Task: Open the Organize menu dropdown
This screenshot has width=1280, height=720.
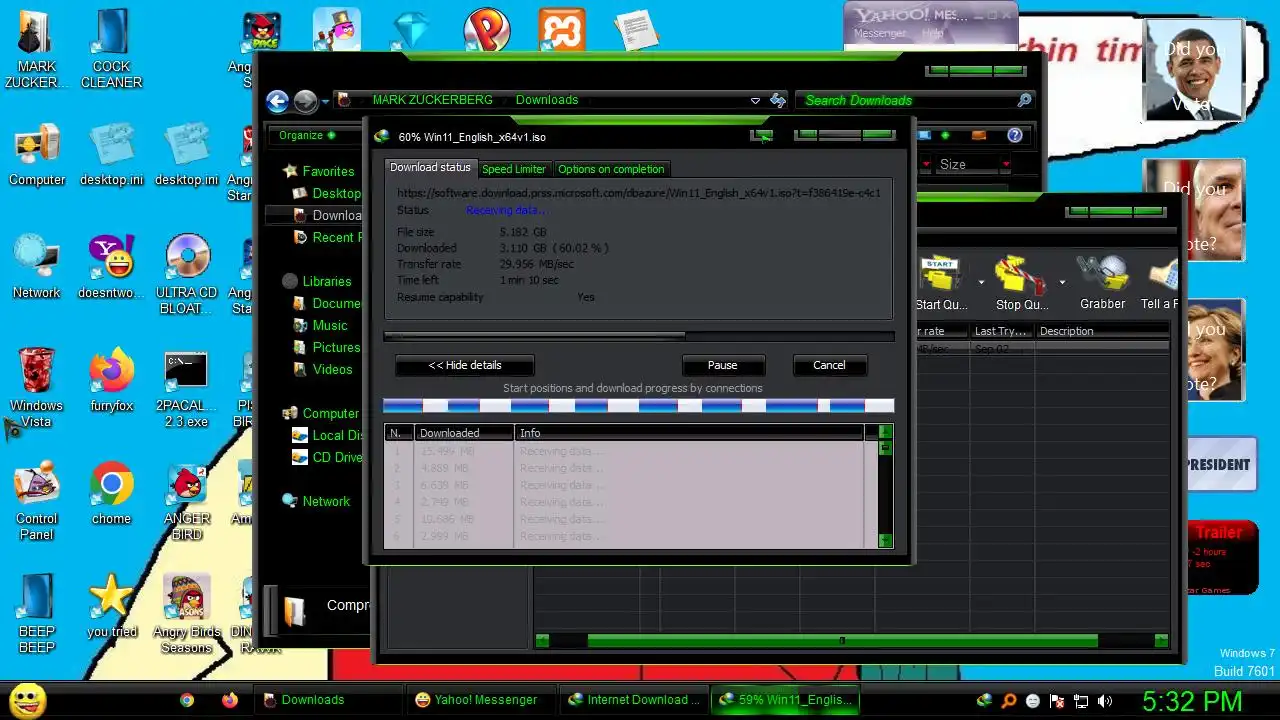Action: click(307, 135)
